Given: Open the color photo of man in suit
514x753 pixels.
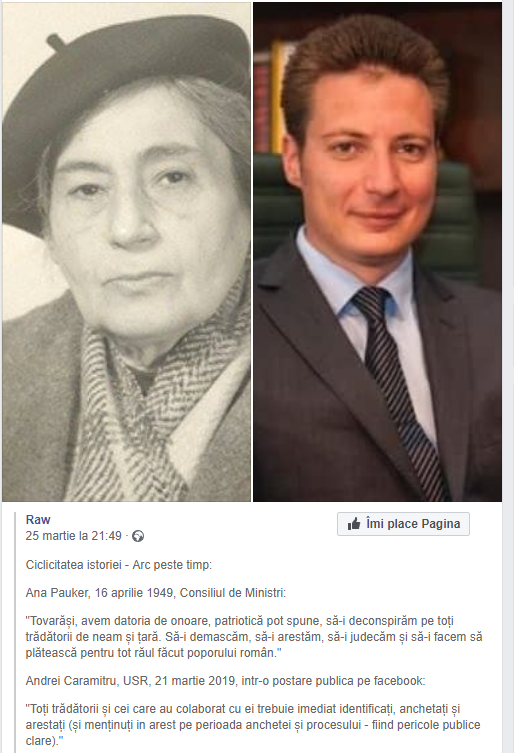Looking at the screenshot, I should point(378,252).
